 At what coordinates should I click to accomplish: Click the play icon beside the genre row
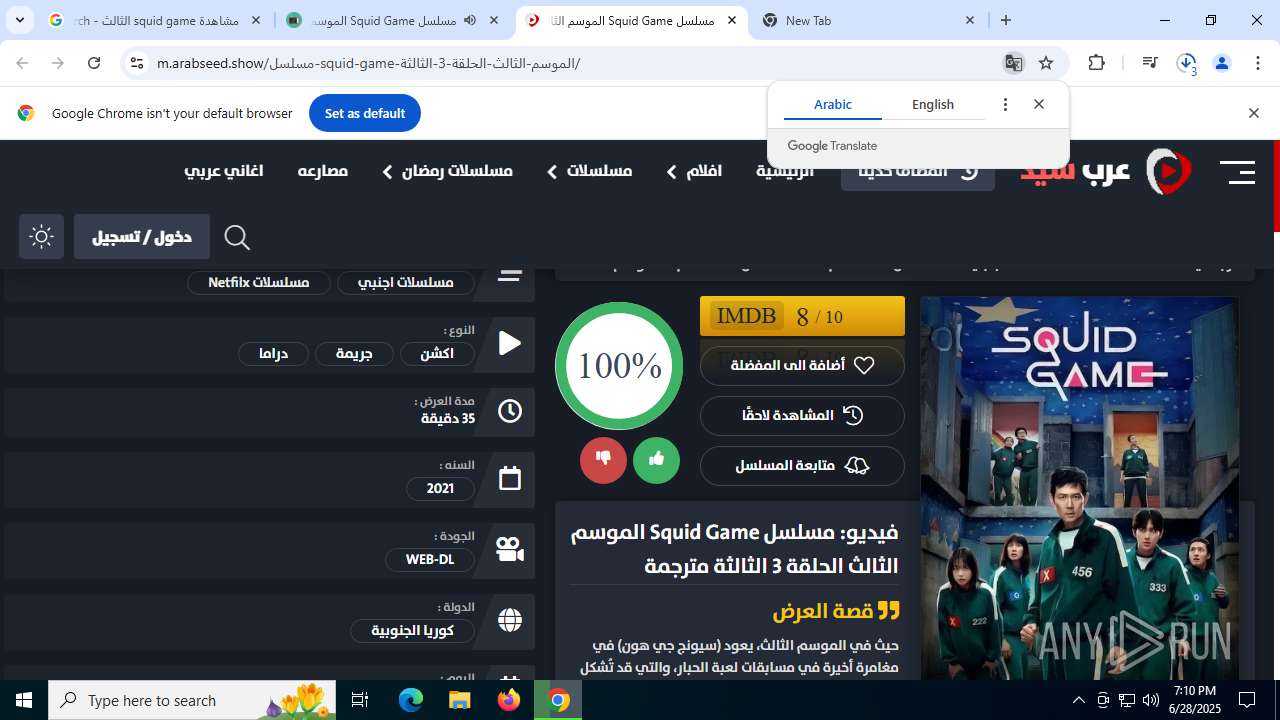click(x=510, y=343)
